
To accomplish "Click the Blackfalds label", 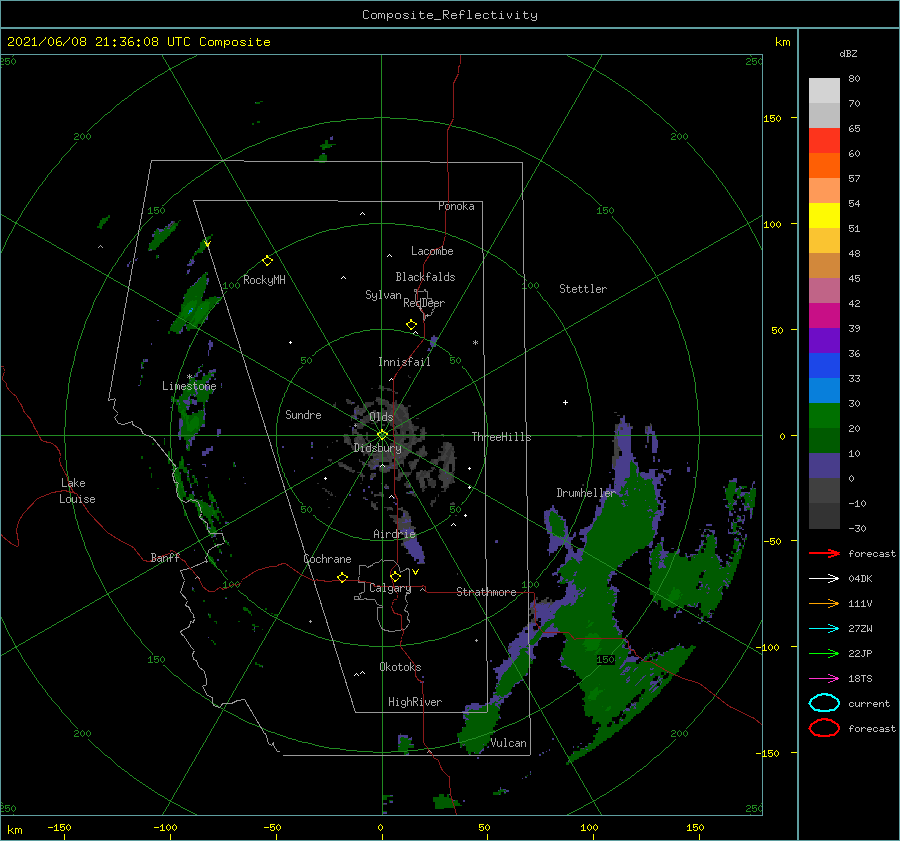I will (425, 277).
